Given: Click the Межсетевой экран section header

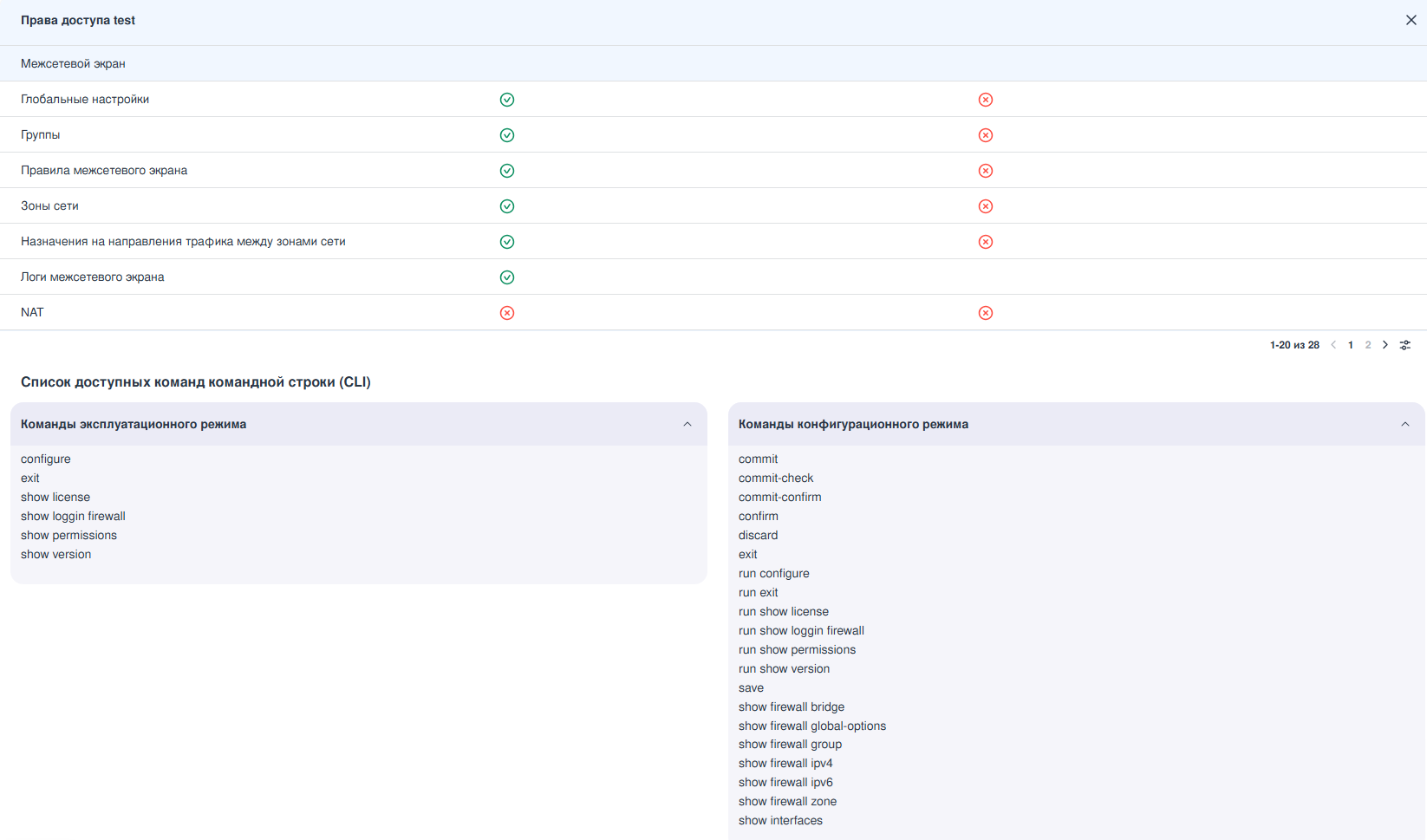Looking at the screenshot, I should pos(73,63).
